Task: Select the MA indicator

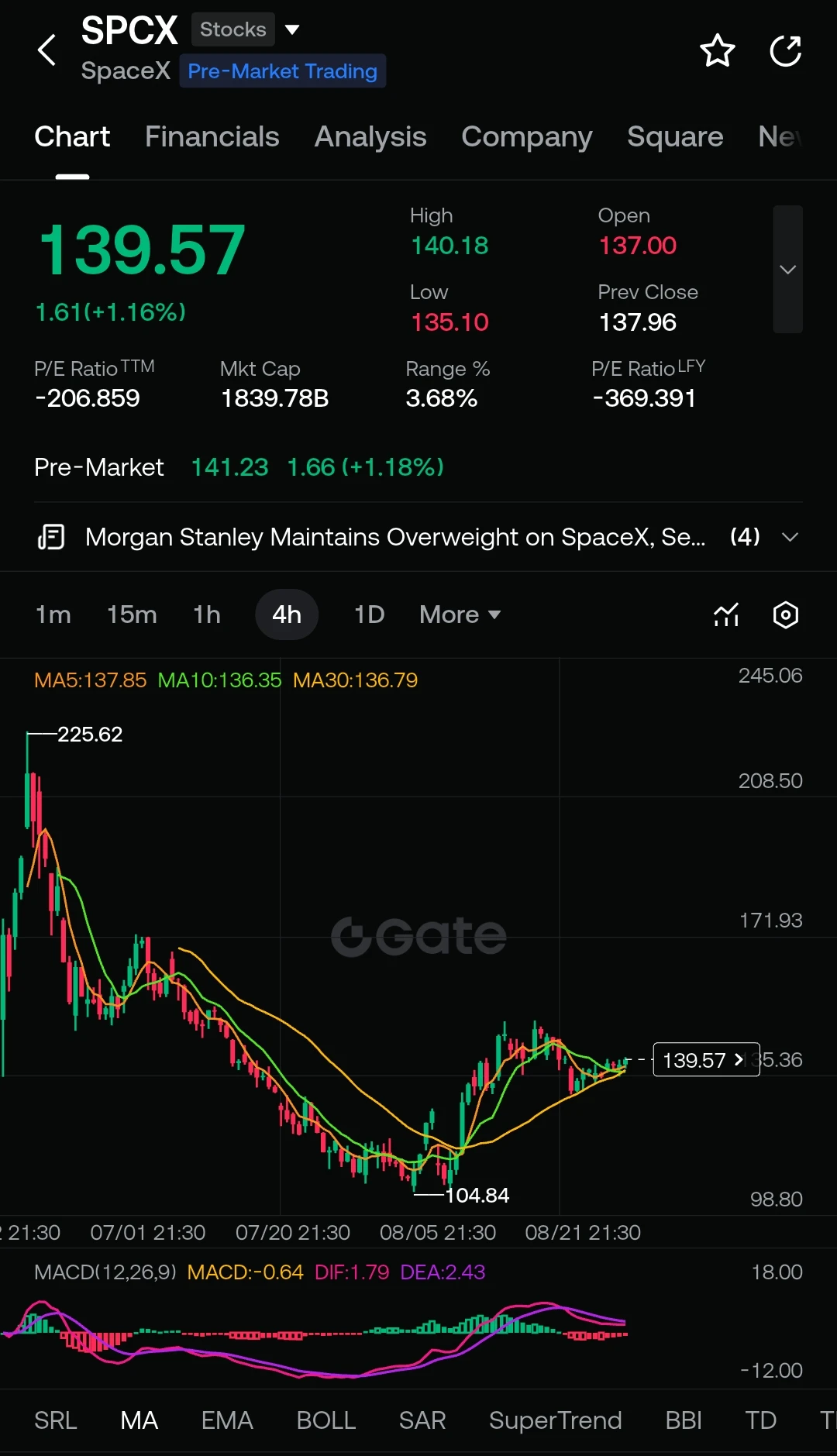Action: (x=139, y=1420)
